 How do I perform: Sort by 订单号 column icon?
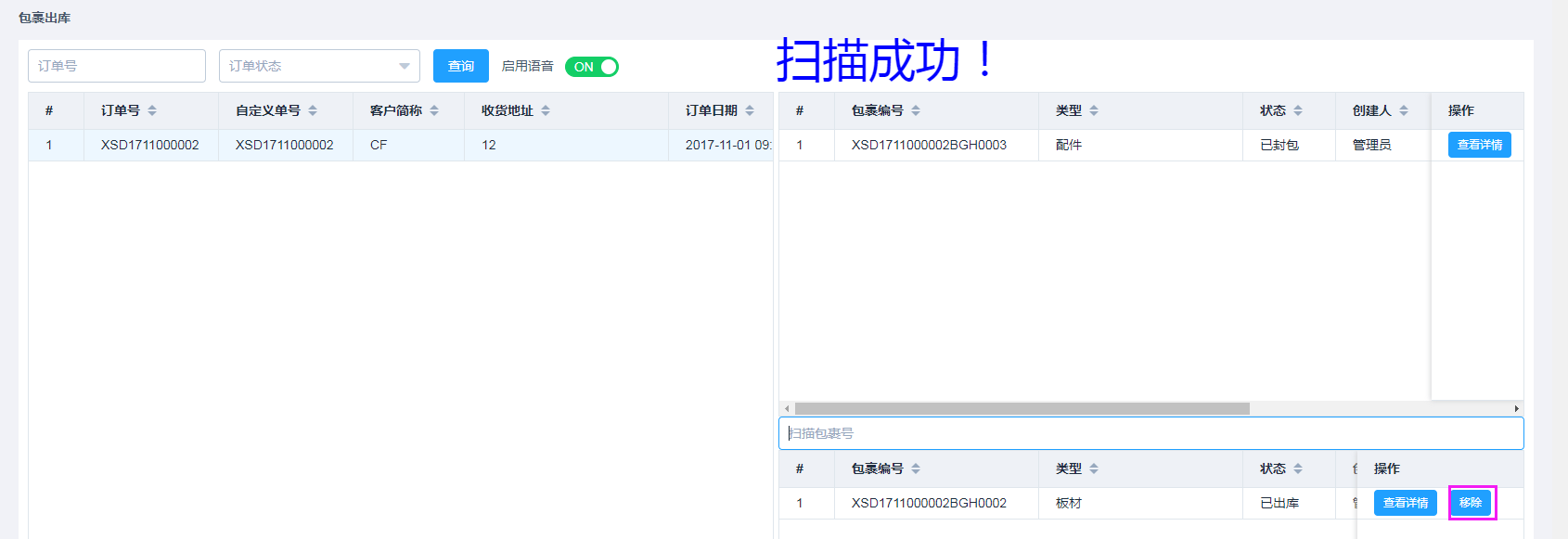[152, 110]
